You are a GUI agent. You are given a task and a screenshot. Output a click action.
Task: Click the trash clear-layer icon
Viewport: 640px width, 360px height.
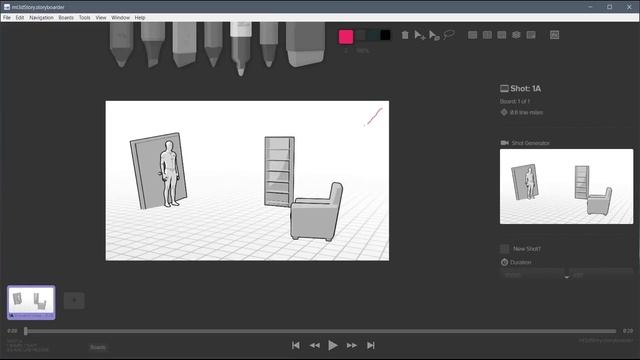[x=405, y=35]
